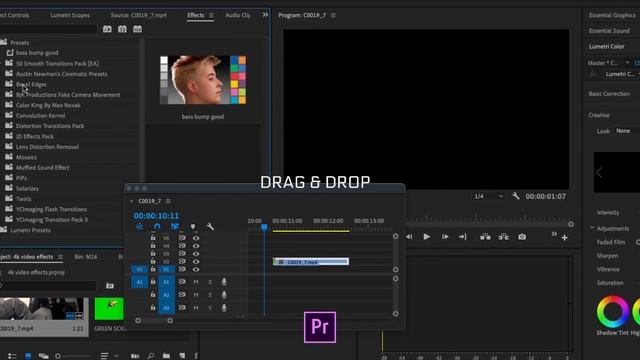This screenshot has width=640, height=360.
Task: Step forward one frame in Program monitor
Action: click(445, 237)
